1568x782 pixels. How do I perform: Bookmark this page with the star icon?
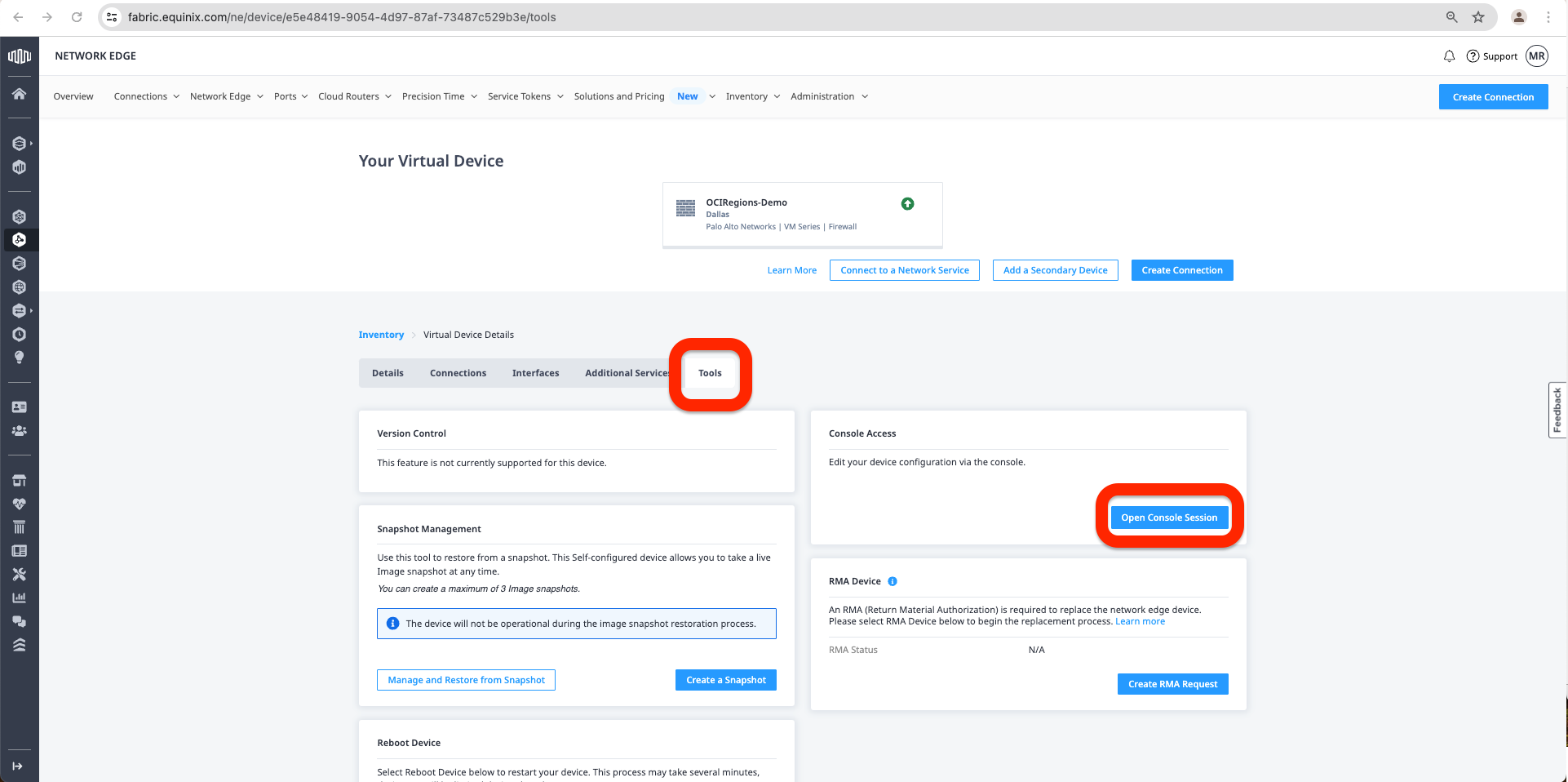pos(1478,17)
